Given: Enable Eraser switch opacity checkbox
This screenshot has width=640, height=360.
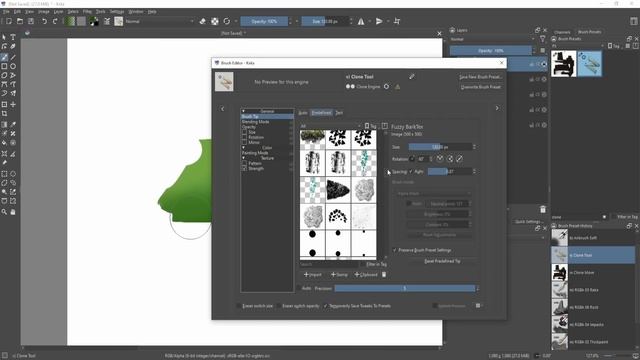Looking at the screenshot, I should click(x=279, y=306).
